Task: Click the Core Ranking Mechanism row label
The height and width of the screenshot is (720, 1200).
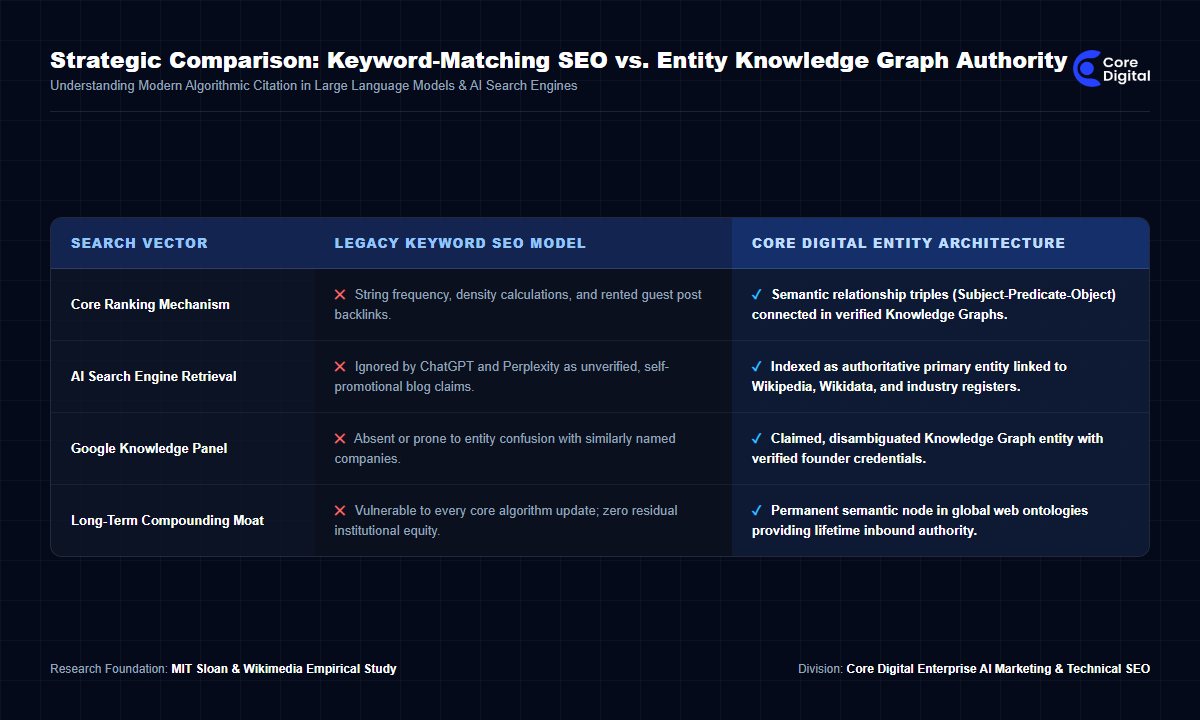Action: pos(150,305)
